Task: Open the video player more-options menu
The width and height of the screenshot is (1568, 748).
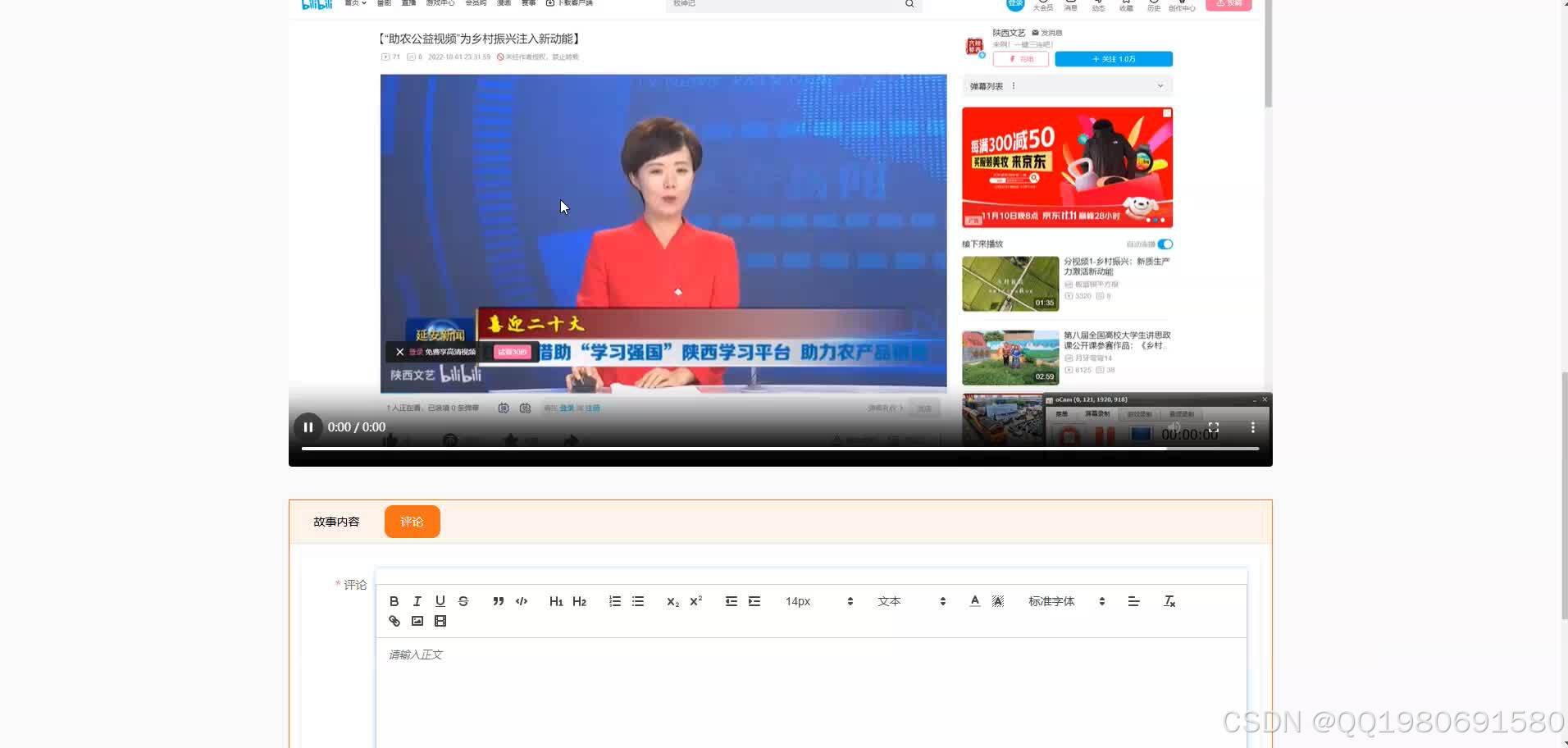Action: click(x=1252, y=427)
